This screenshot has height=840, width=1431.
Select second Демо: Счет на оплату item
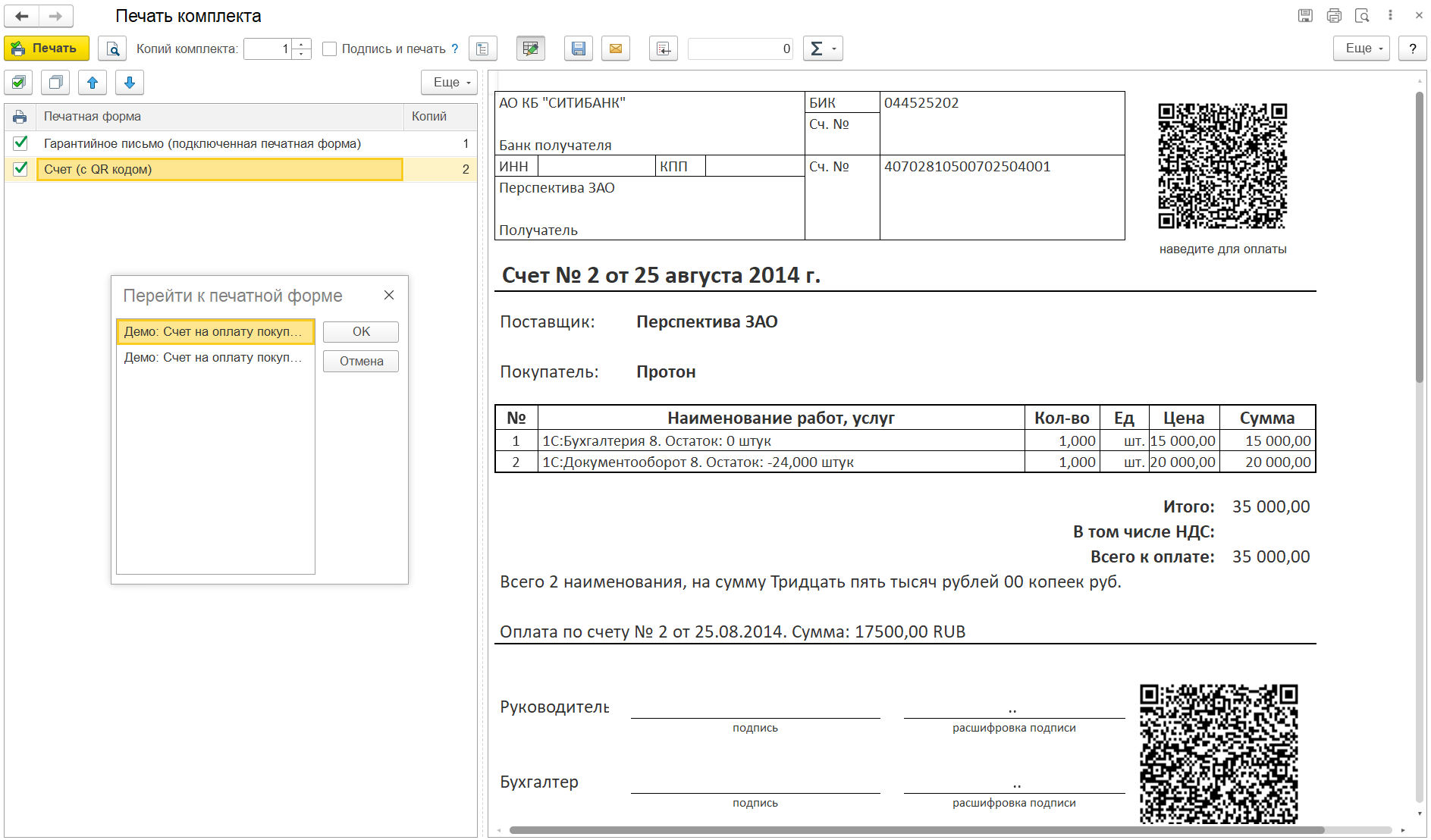(215, 357)
